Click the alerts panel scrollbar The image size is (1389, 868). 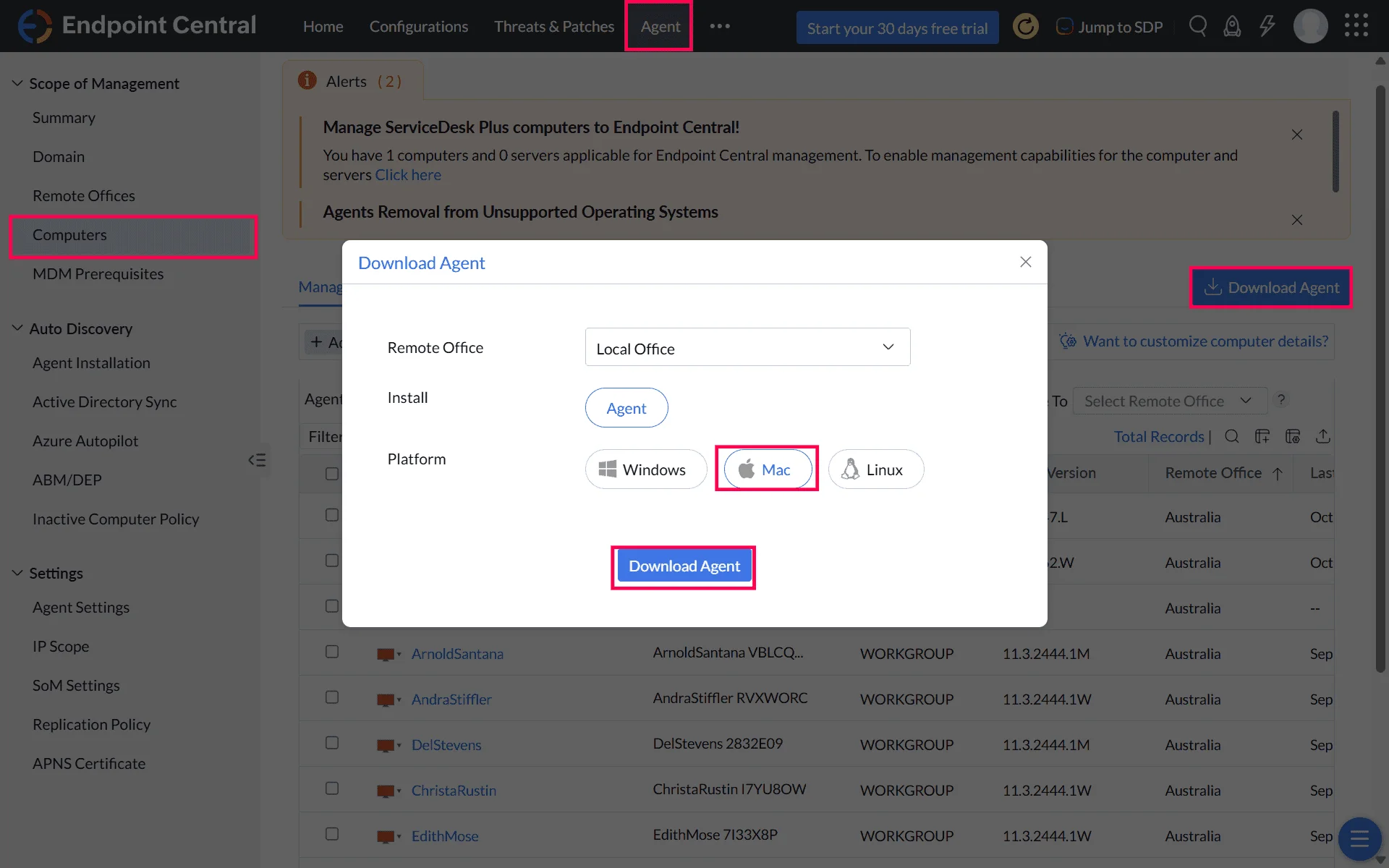click(x=1335, y=151)
